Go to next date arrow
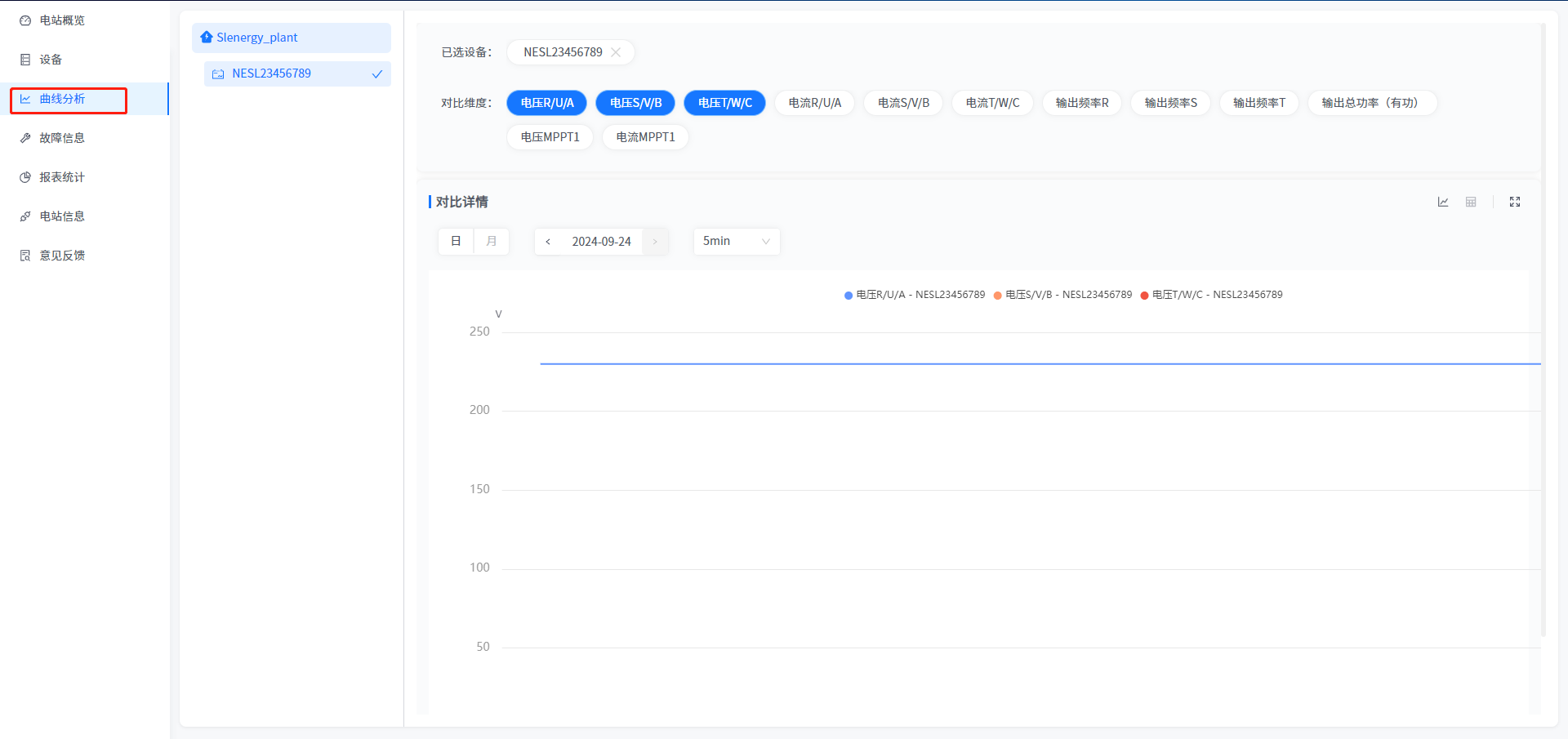 [655, 242]
